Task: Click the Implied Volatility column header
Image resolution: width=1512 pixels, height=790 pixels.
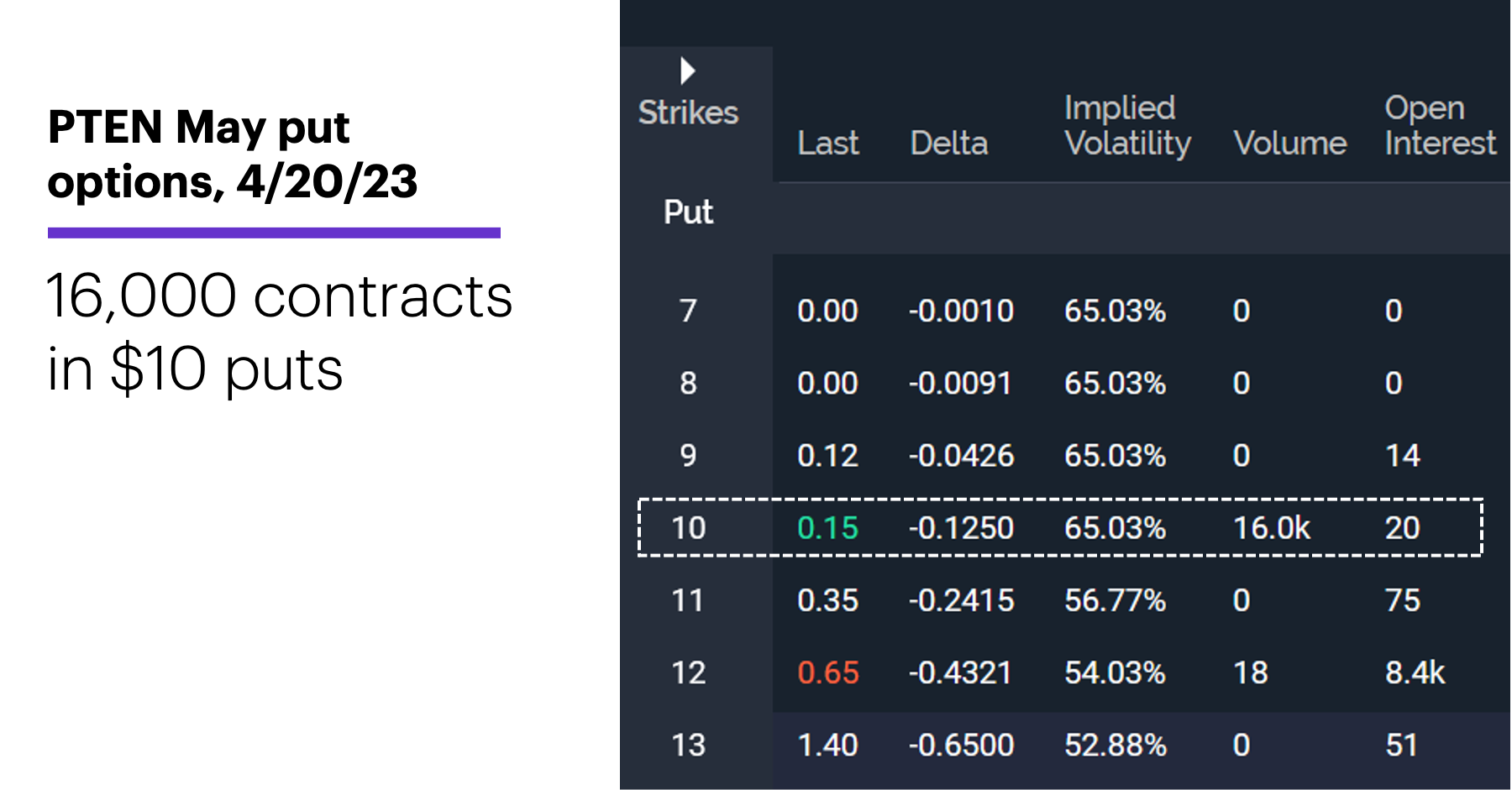Action: (1127, 126)
